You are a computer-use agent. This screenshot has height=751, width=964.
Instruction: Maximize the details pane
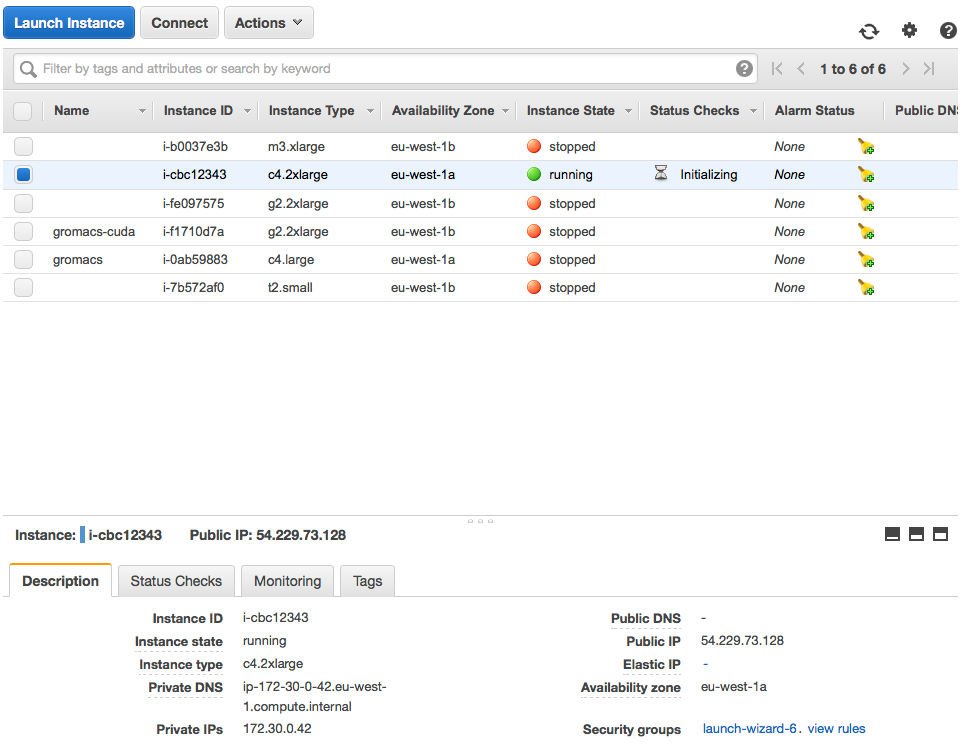pyautogui.click(x=940, y=534)
